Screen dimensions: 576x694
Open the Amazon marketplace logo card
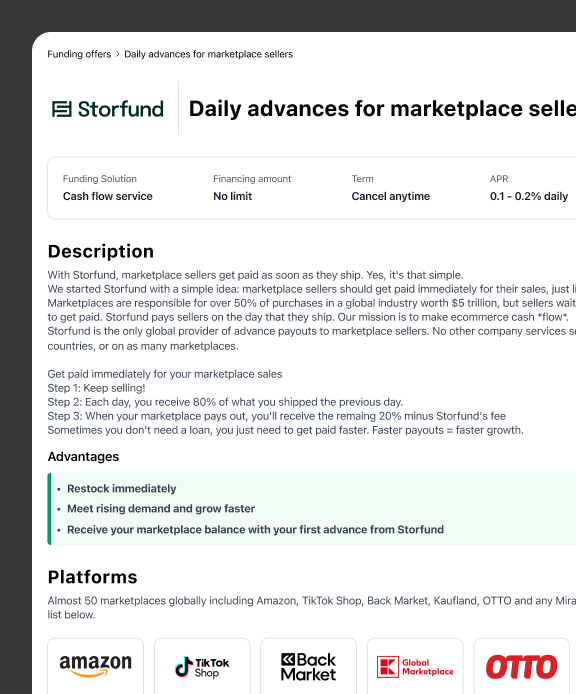pos(96,666)
